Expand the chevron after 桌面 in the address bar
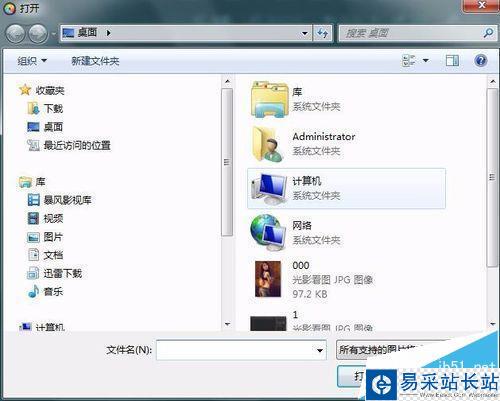This screenshot has width=500, height=401. click(108, 33)
